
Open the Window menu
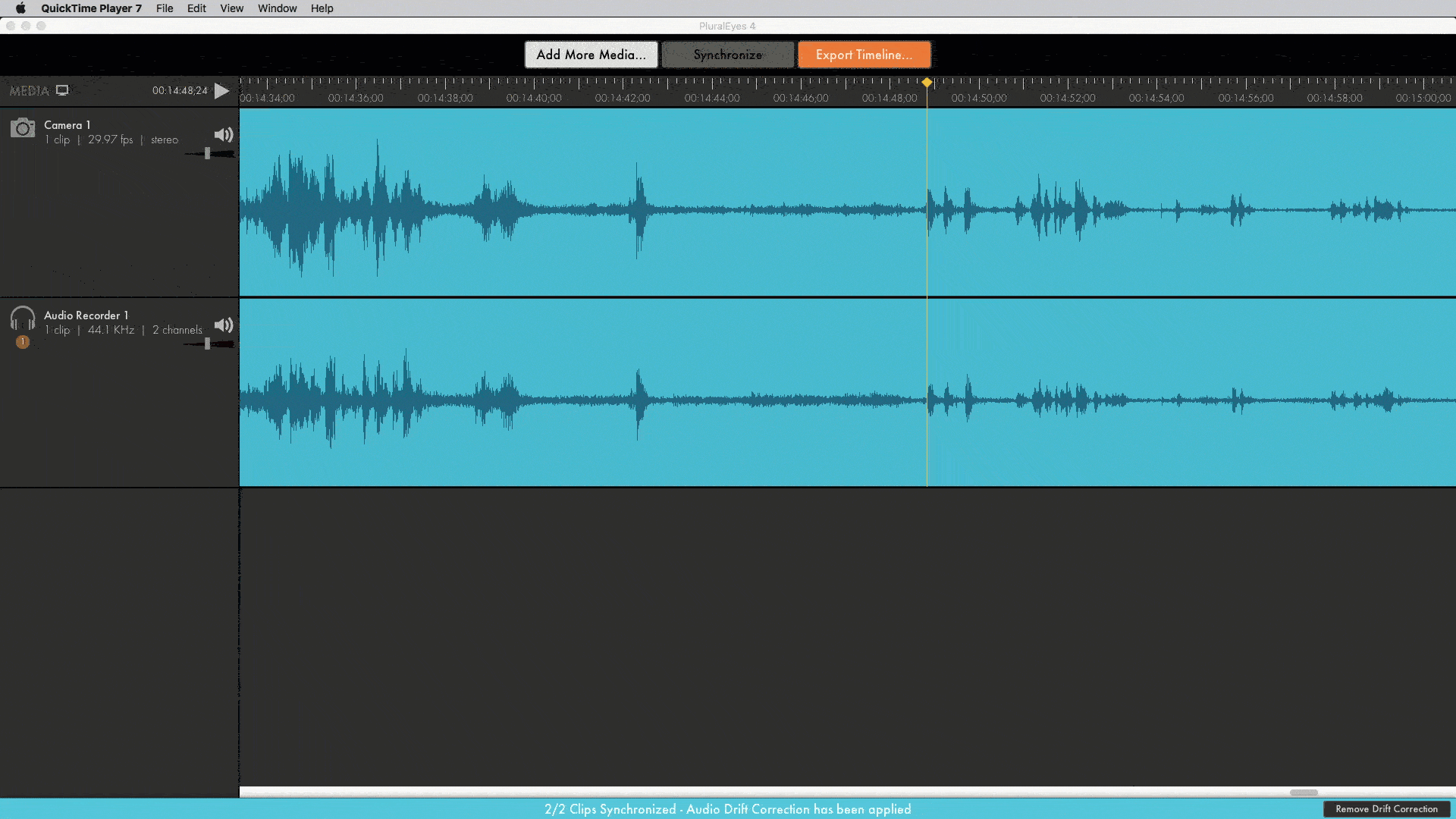coord(277,8)
